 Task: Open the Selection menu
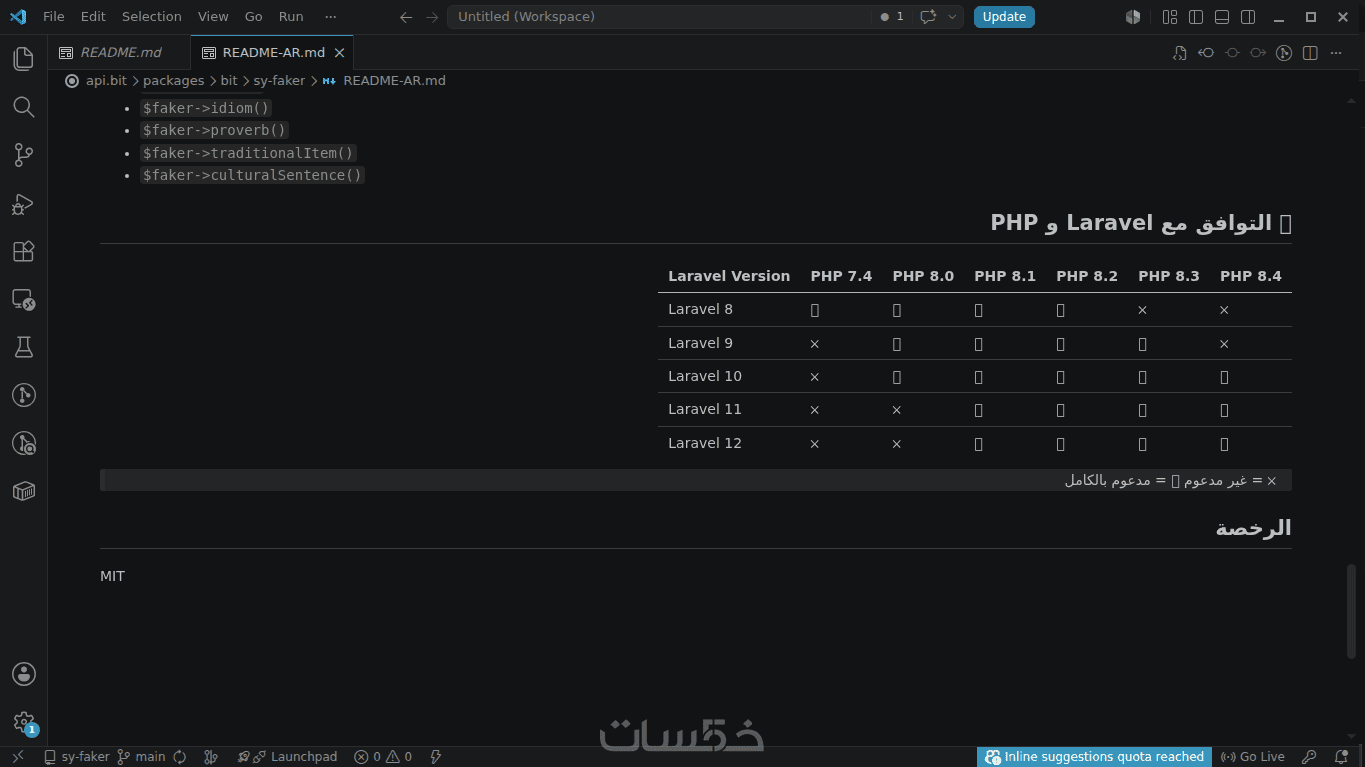coord(152,17)
